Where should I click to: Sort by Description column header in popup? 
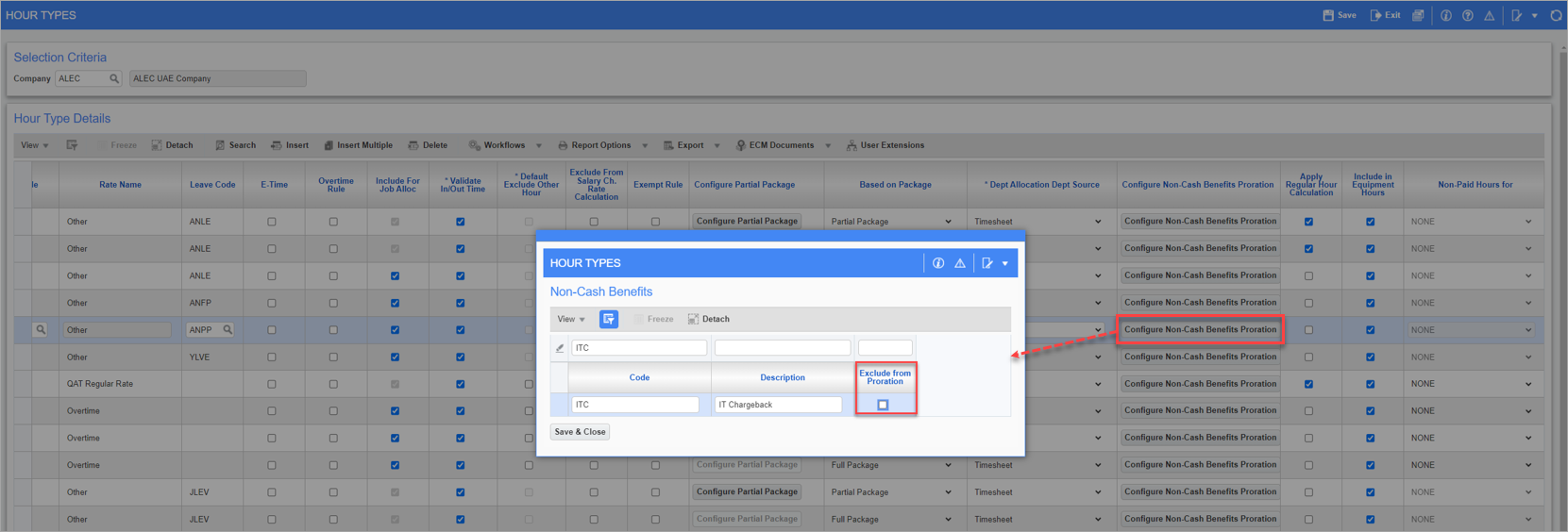click(x=783, y=377)
